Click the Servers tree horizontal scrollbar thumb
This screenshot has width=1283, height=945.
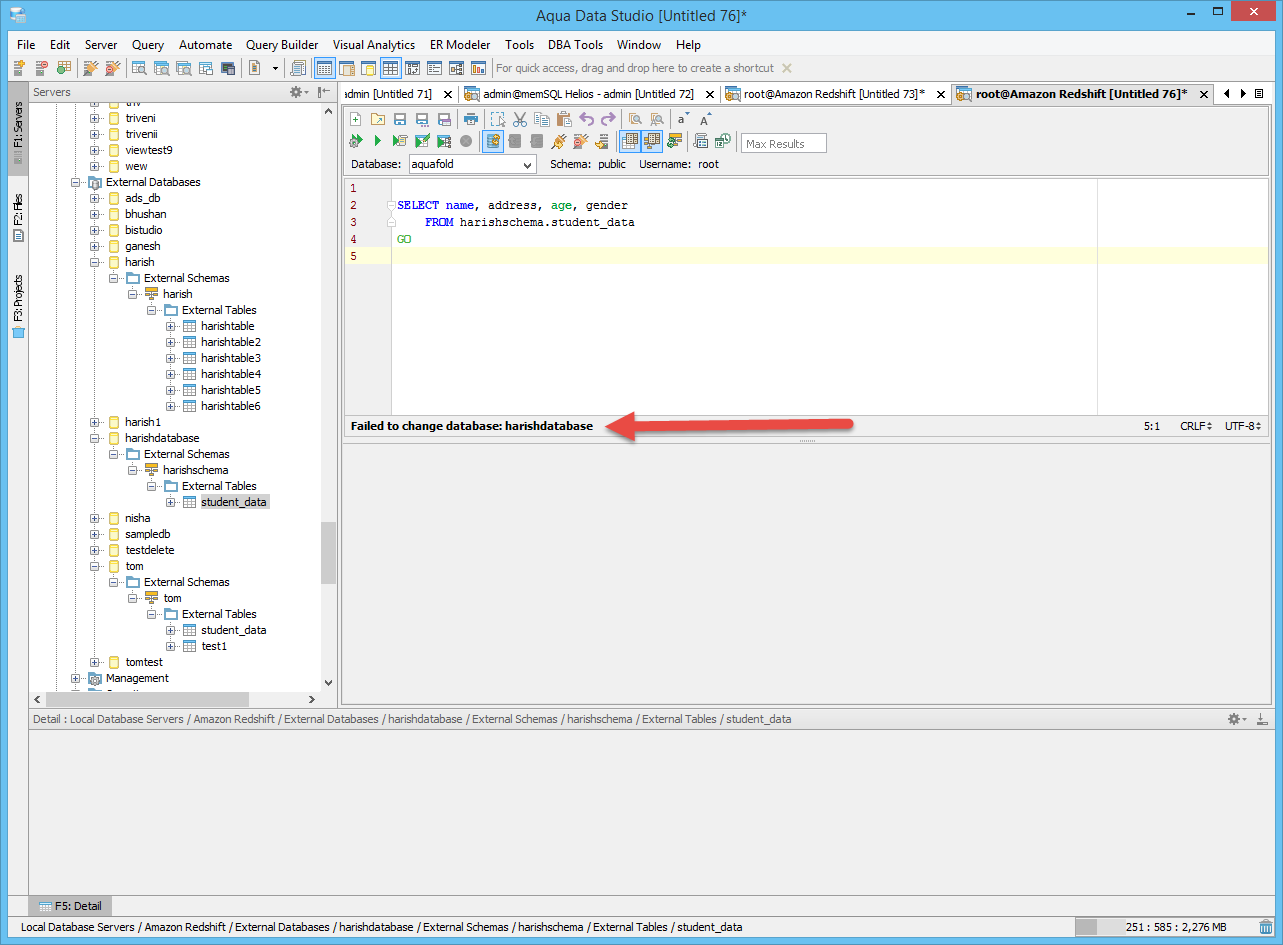coord(147,700)
